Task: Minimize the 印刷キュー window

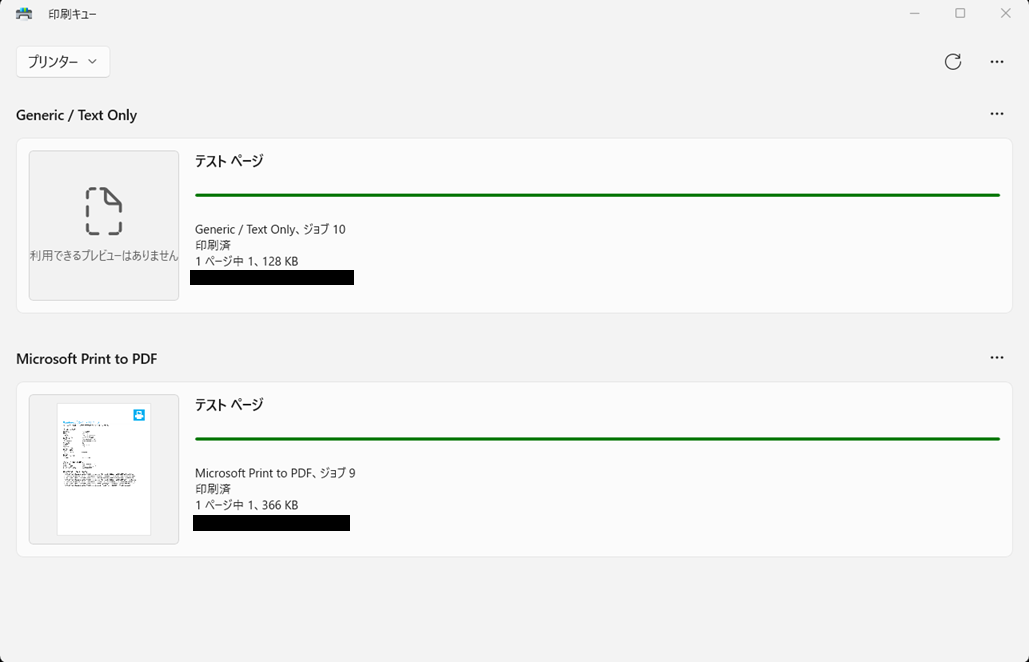Action: coord(915,14)
